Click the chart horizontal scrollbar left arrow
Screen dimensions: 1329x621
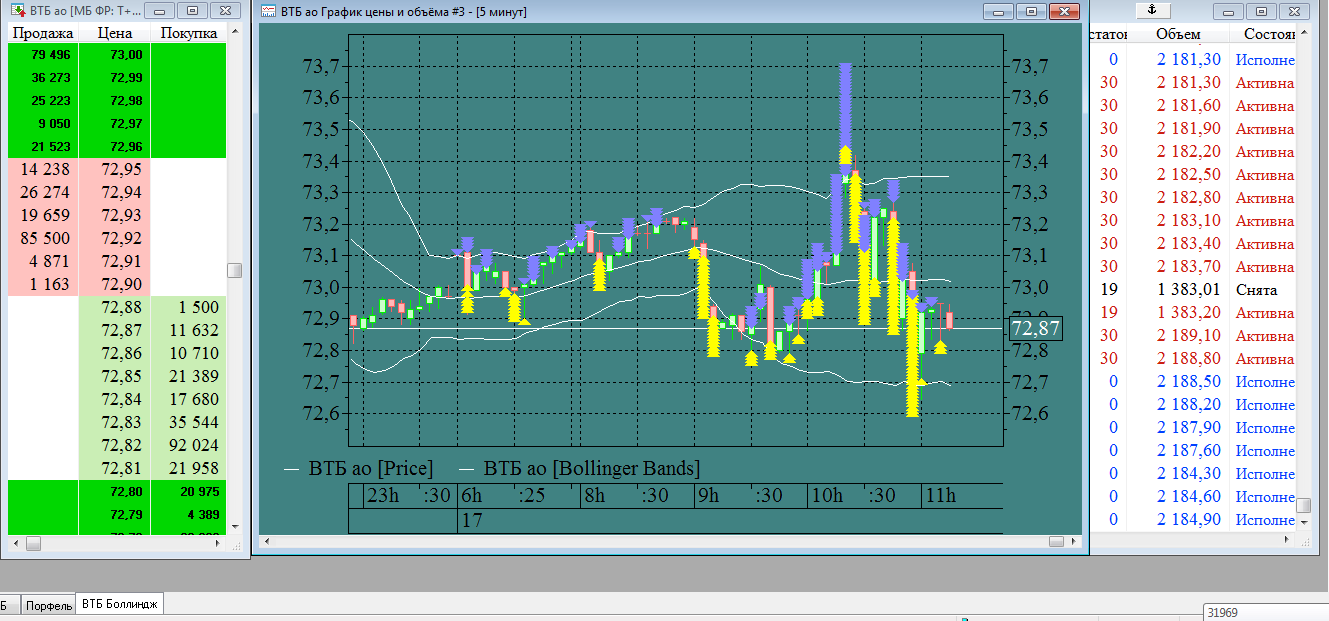point(268,541)
